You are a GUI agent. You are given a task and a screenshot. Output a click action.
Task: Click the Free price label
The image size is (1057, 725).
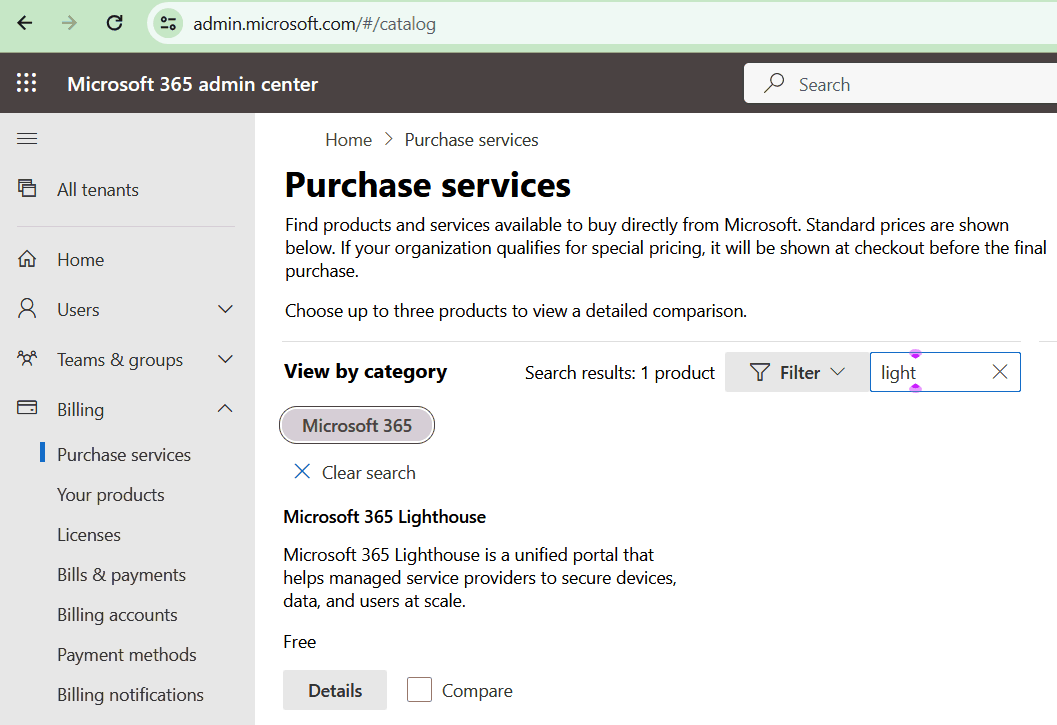coord(299,641)
